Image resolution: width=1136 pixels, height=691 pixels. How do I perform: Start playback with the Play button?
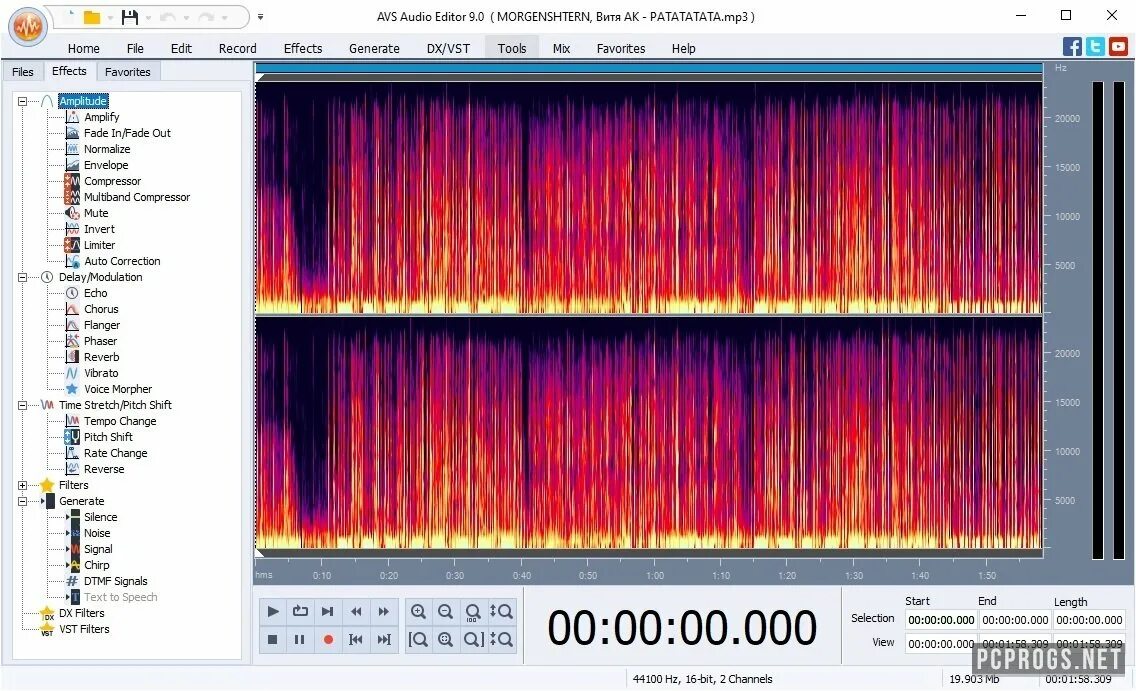(272, 612)
